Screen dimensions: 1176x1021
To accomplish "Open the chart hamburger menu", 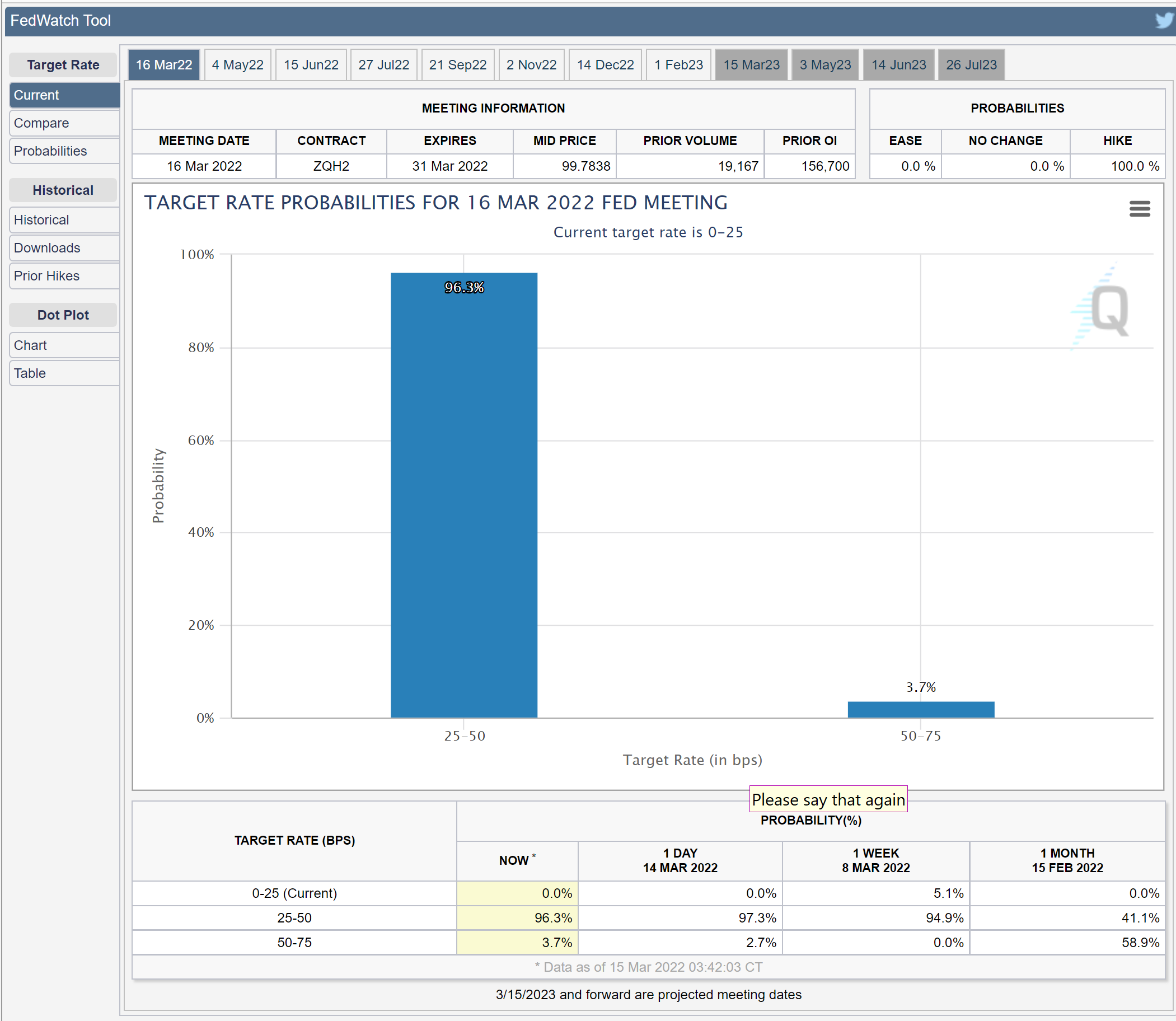I will tap(1140, 209).
